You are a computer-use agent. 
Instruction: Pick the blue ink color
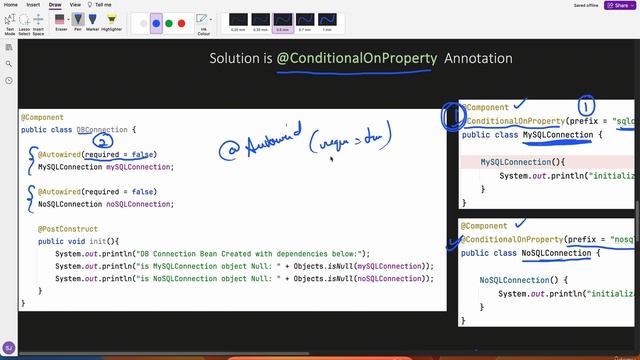click(156, 23)
